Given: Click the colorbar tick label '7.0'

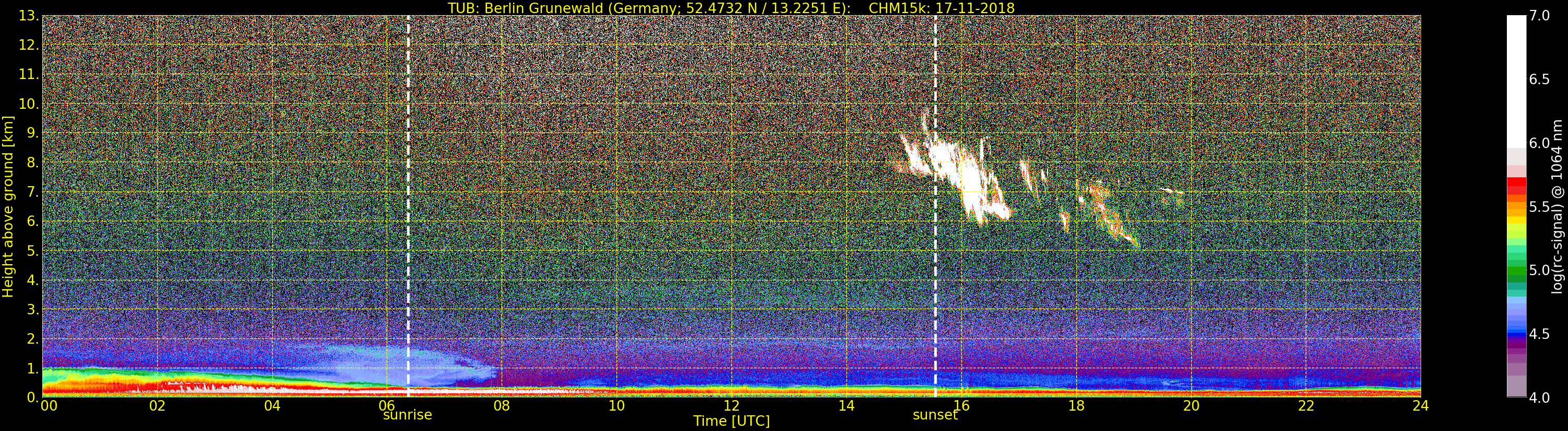Looking at the screenshot, I should pyautogui.click(x=1539, y=16).
